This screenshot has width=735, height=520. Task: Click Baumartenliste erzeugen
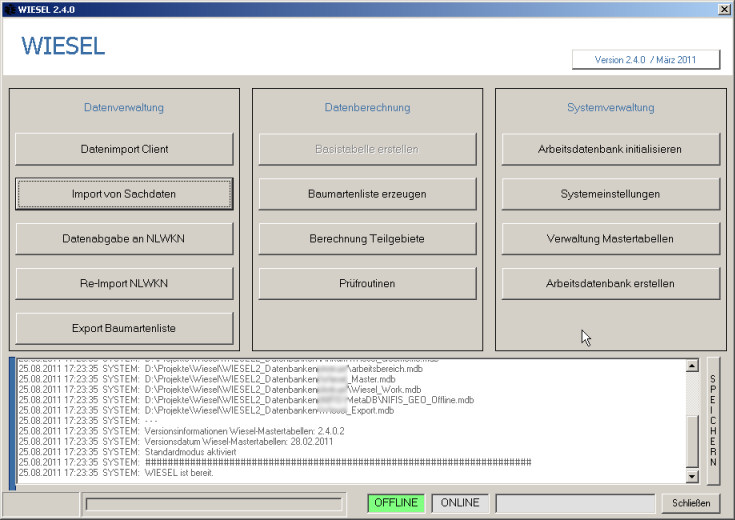click(367, 194)
